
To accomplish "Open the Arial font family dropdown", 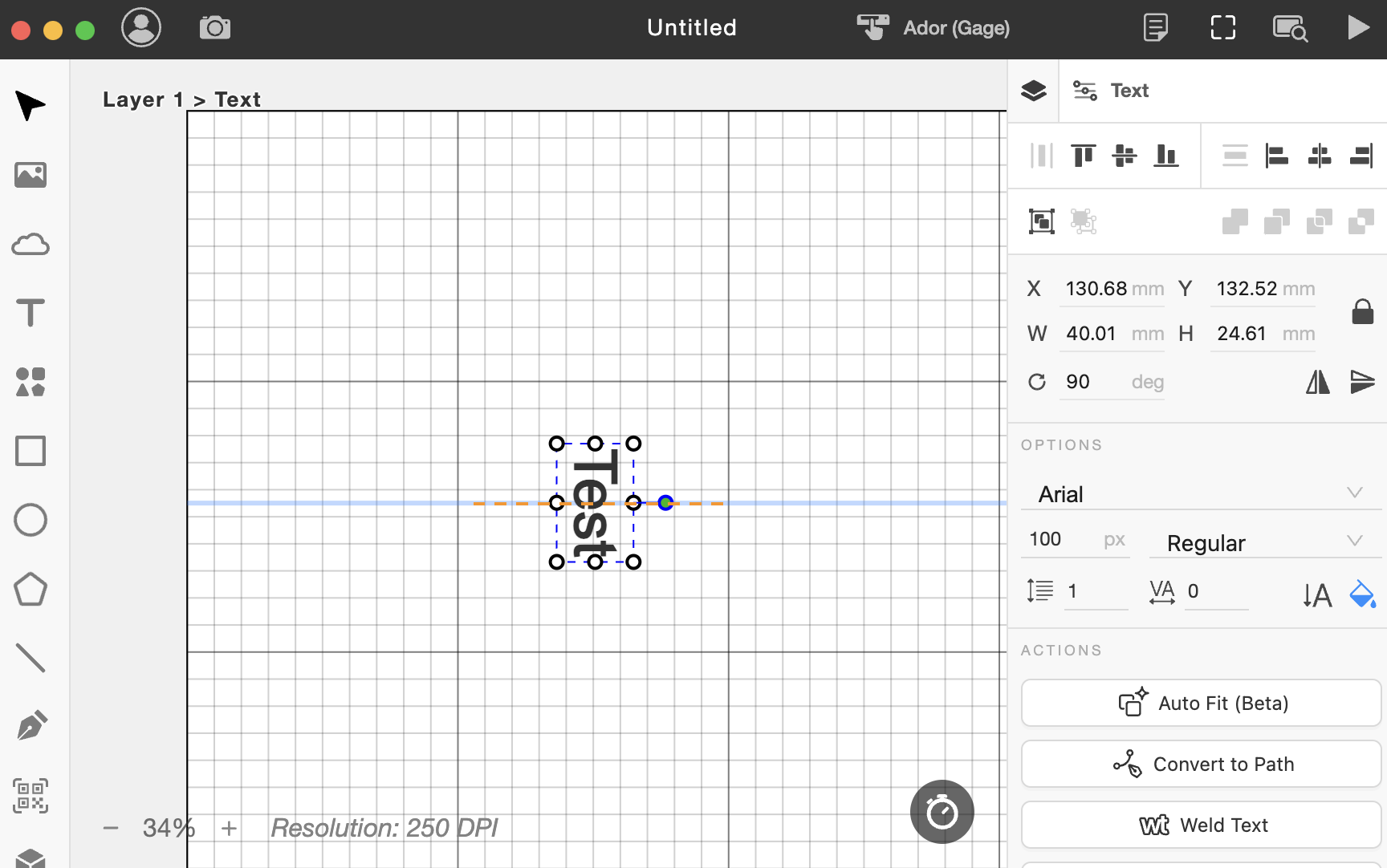I will [x=1201, y=494].
